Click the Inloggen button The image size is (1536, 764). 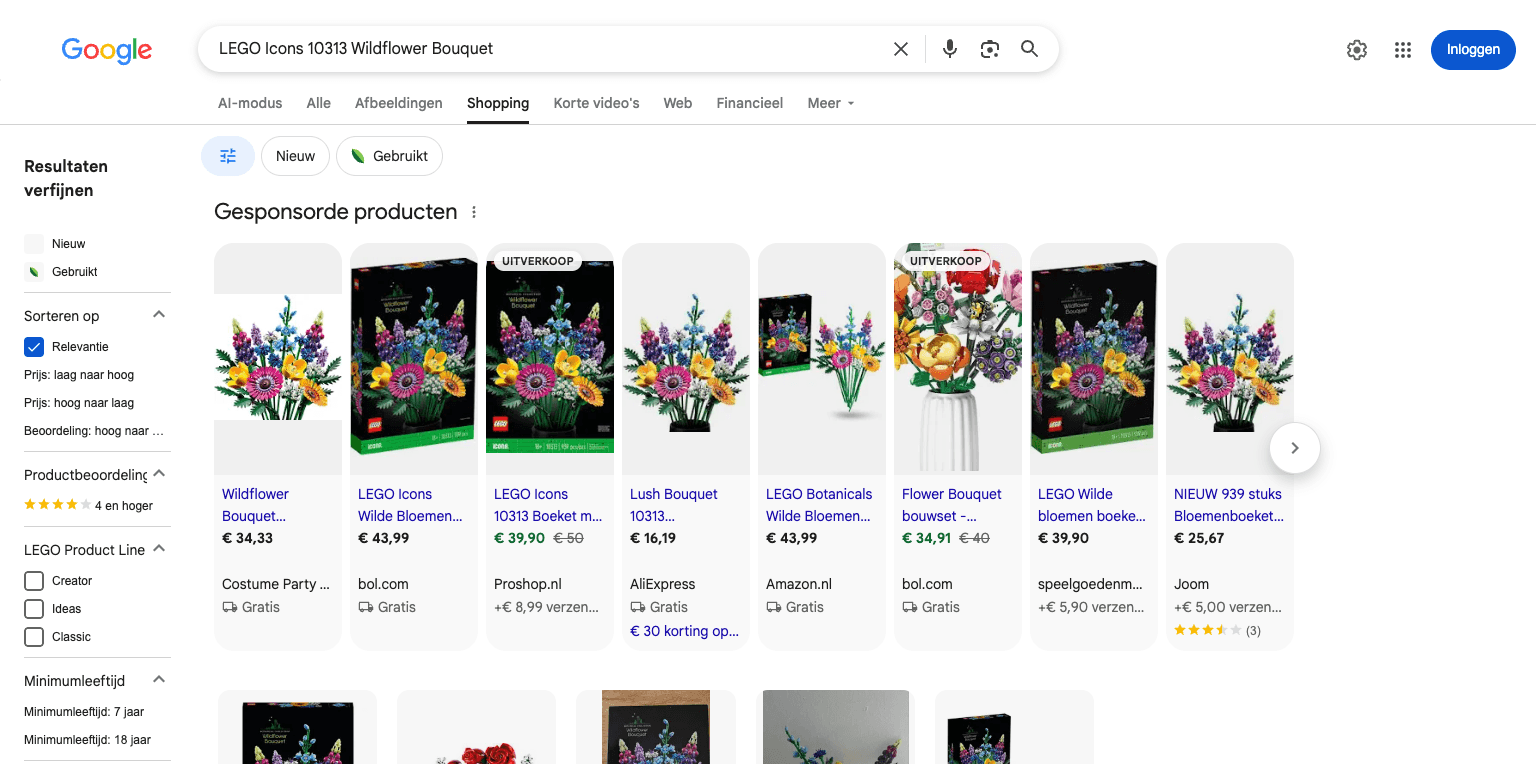tap(1473, 50)
